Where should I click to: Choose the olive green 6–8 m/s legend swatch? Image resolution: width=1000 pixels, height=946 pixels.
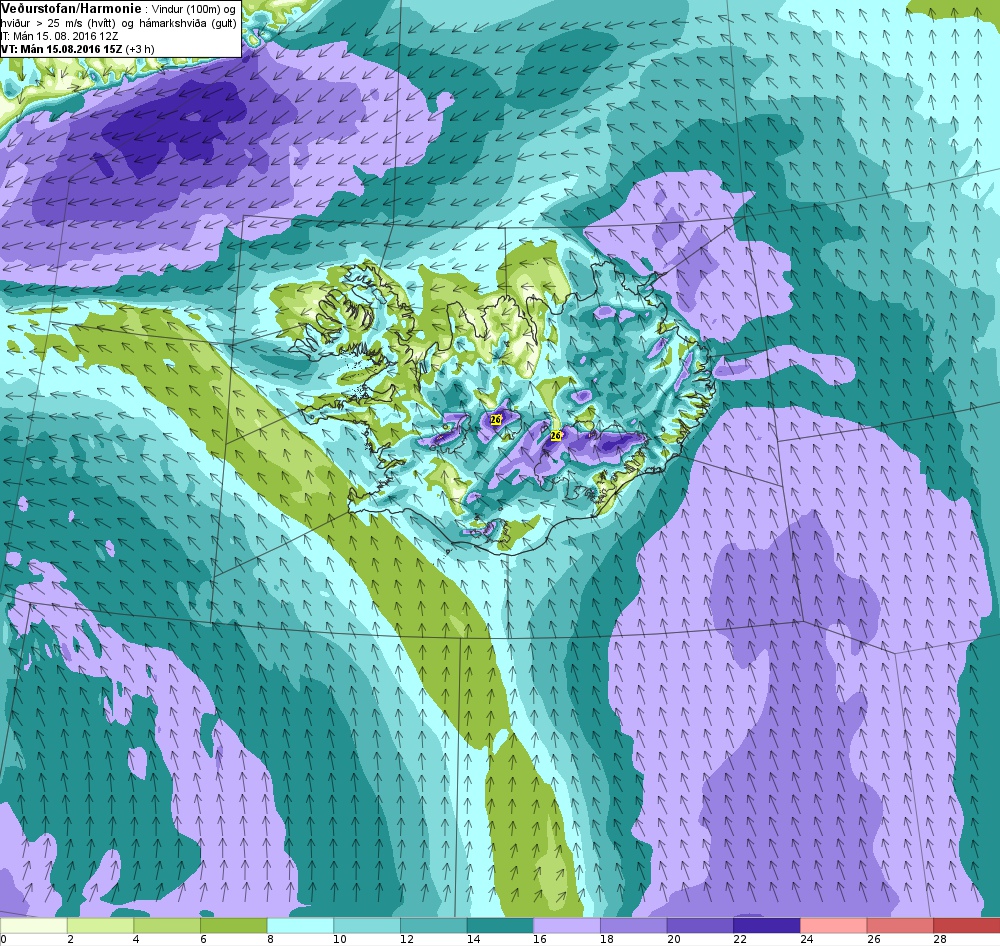point(233,925)
